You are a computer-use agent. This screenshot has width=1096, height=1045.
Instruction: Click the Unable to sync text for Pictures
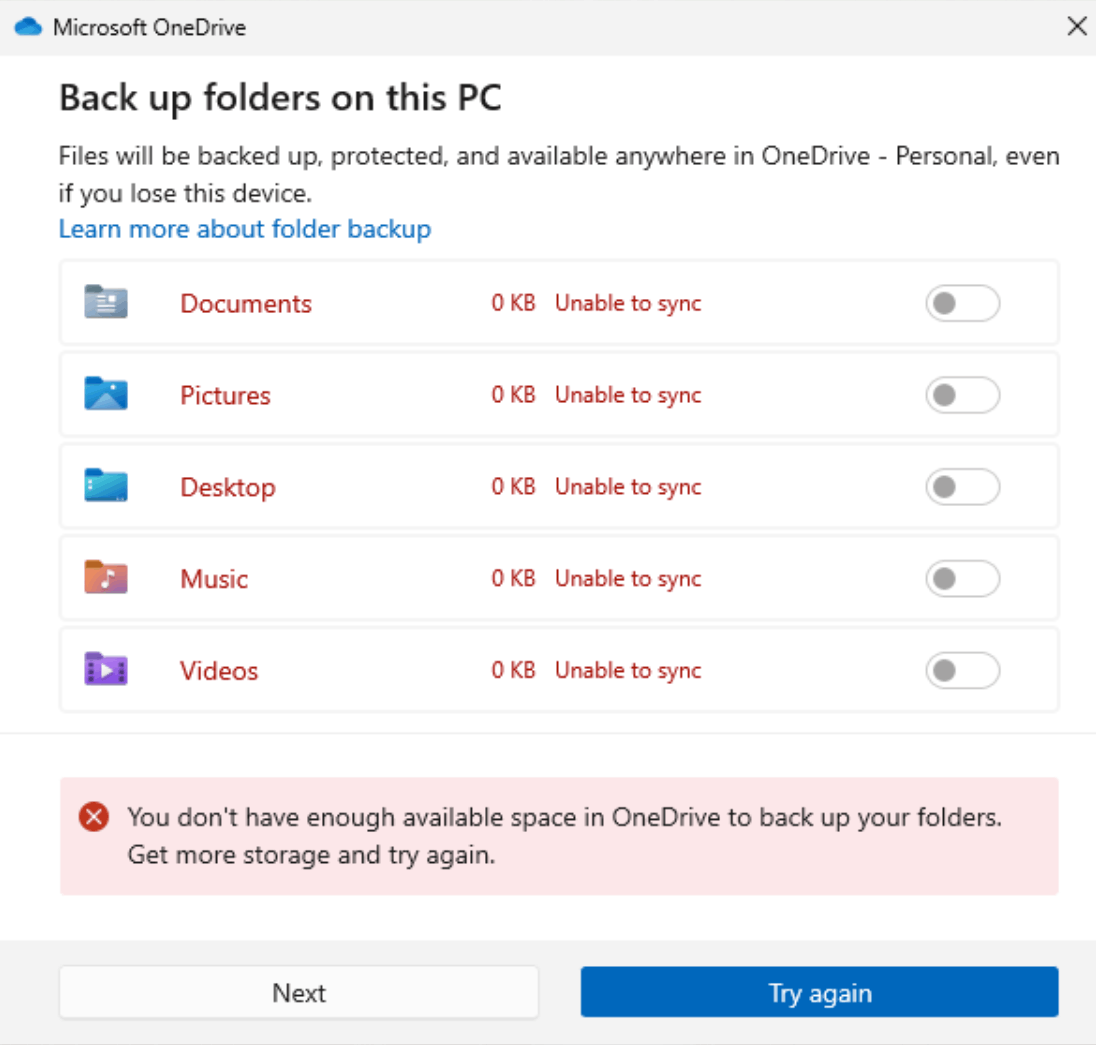(628, 394)
